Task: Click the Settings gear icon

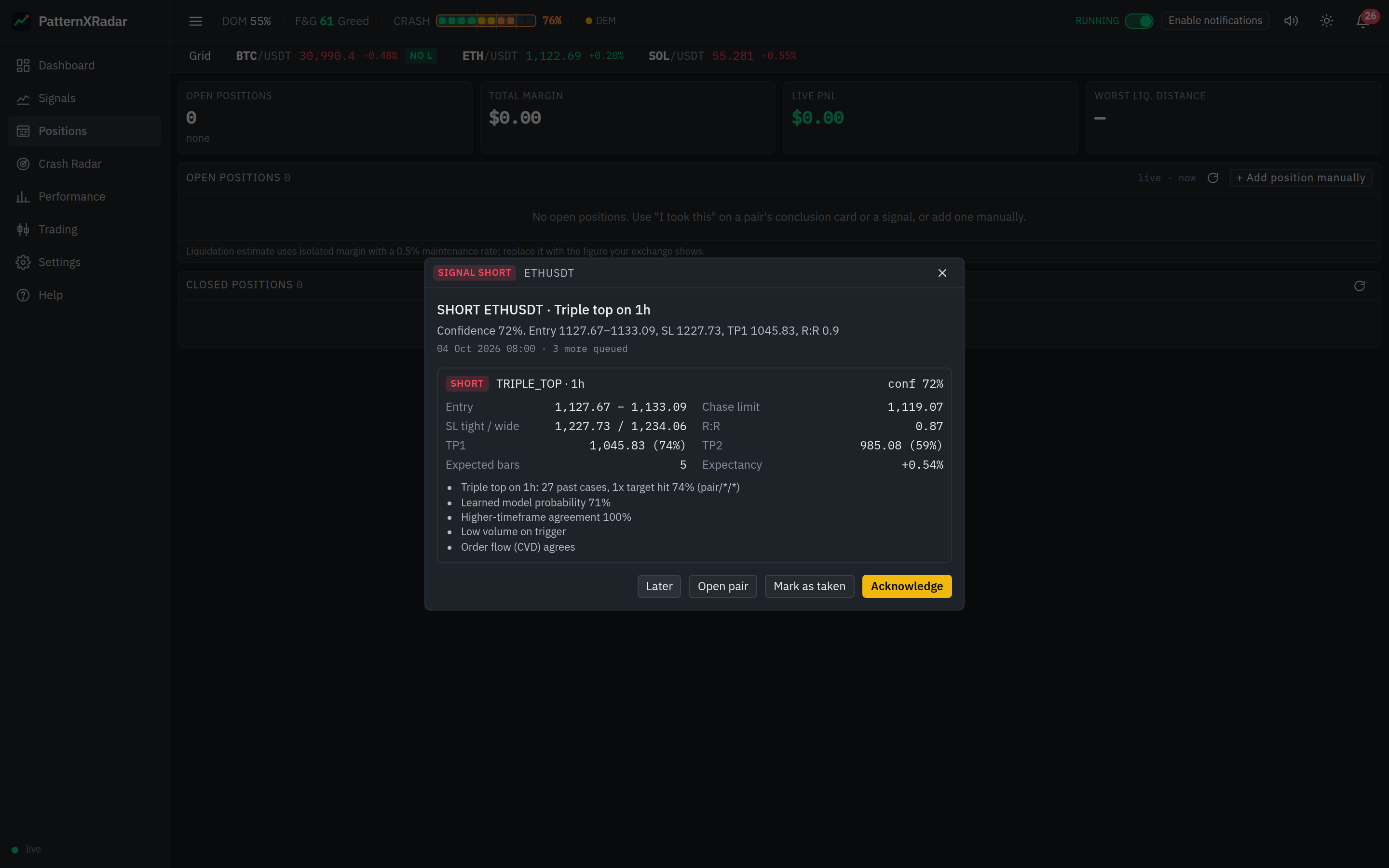Action: (23, 262)
